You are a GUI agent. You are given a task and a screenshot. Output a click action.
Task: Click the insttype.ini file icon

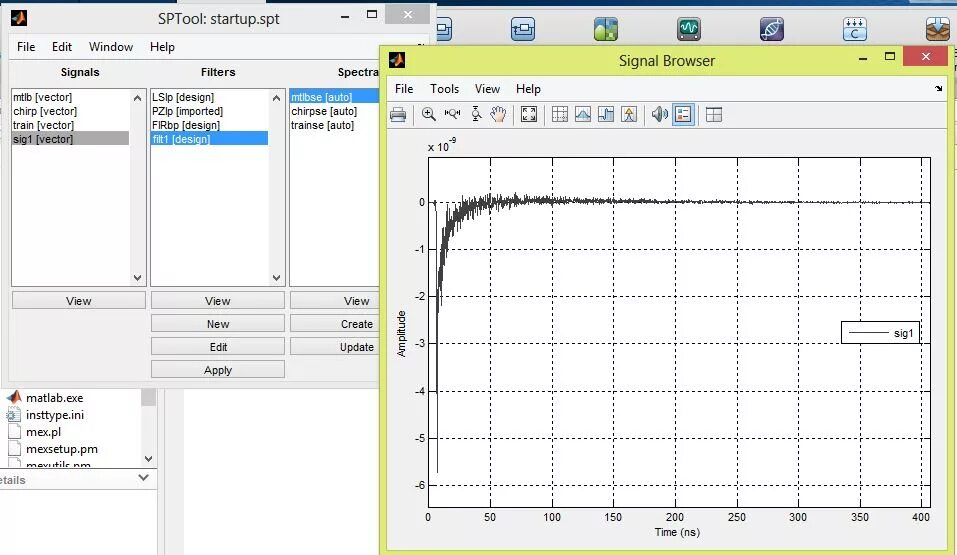click(13, 415)
